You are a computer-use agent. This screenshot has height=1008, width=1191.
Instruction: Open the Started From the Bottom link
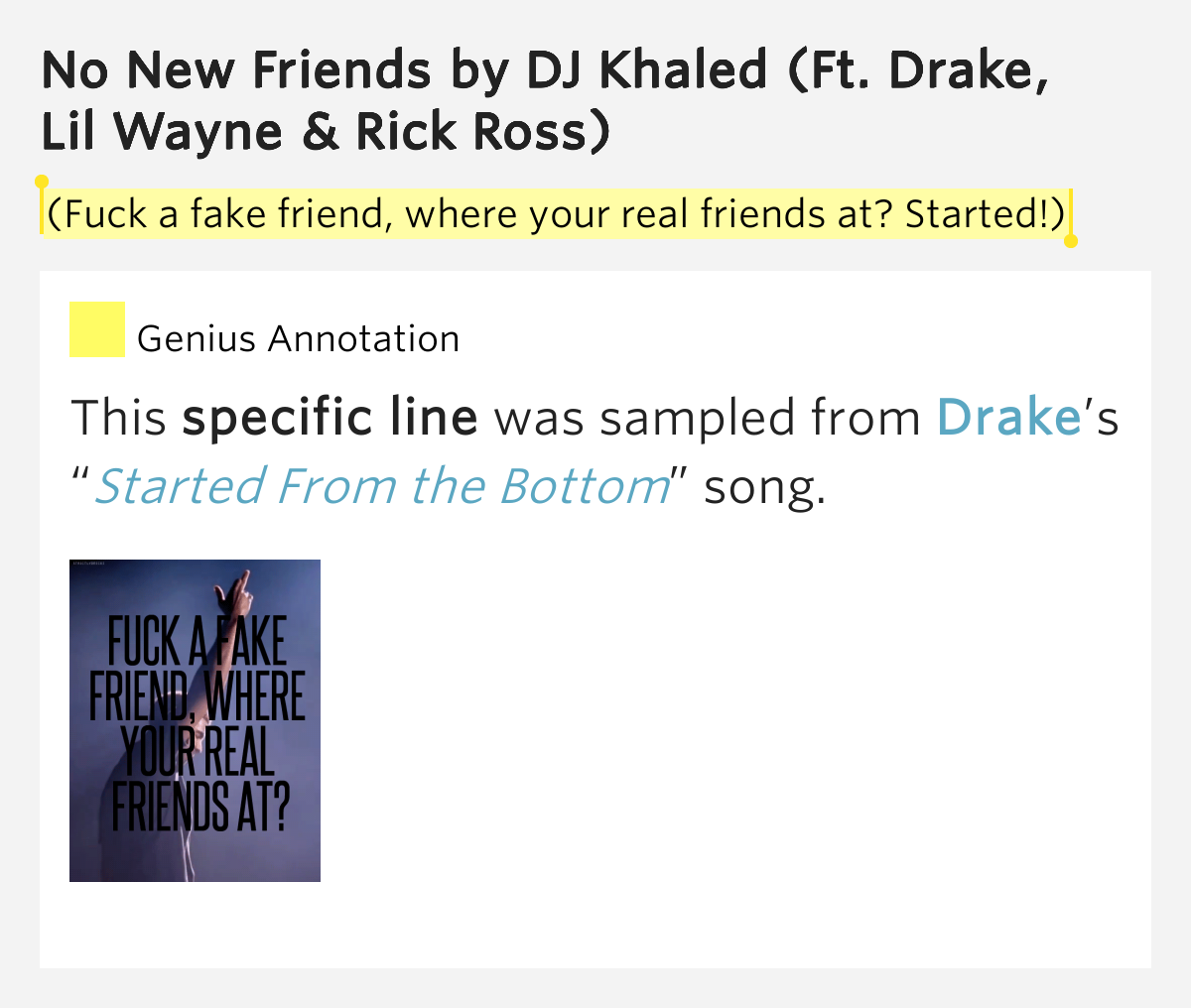382,486
